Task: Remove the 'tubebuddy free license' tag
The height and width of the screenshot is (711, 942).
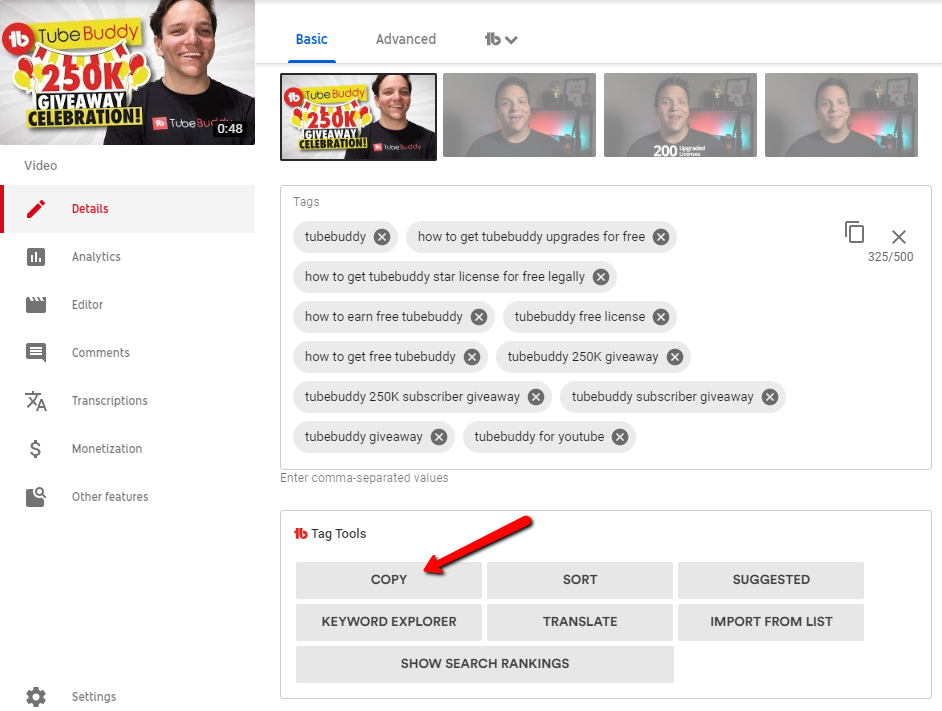Action: pyautogui.click(x=661, y=317)
